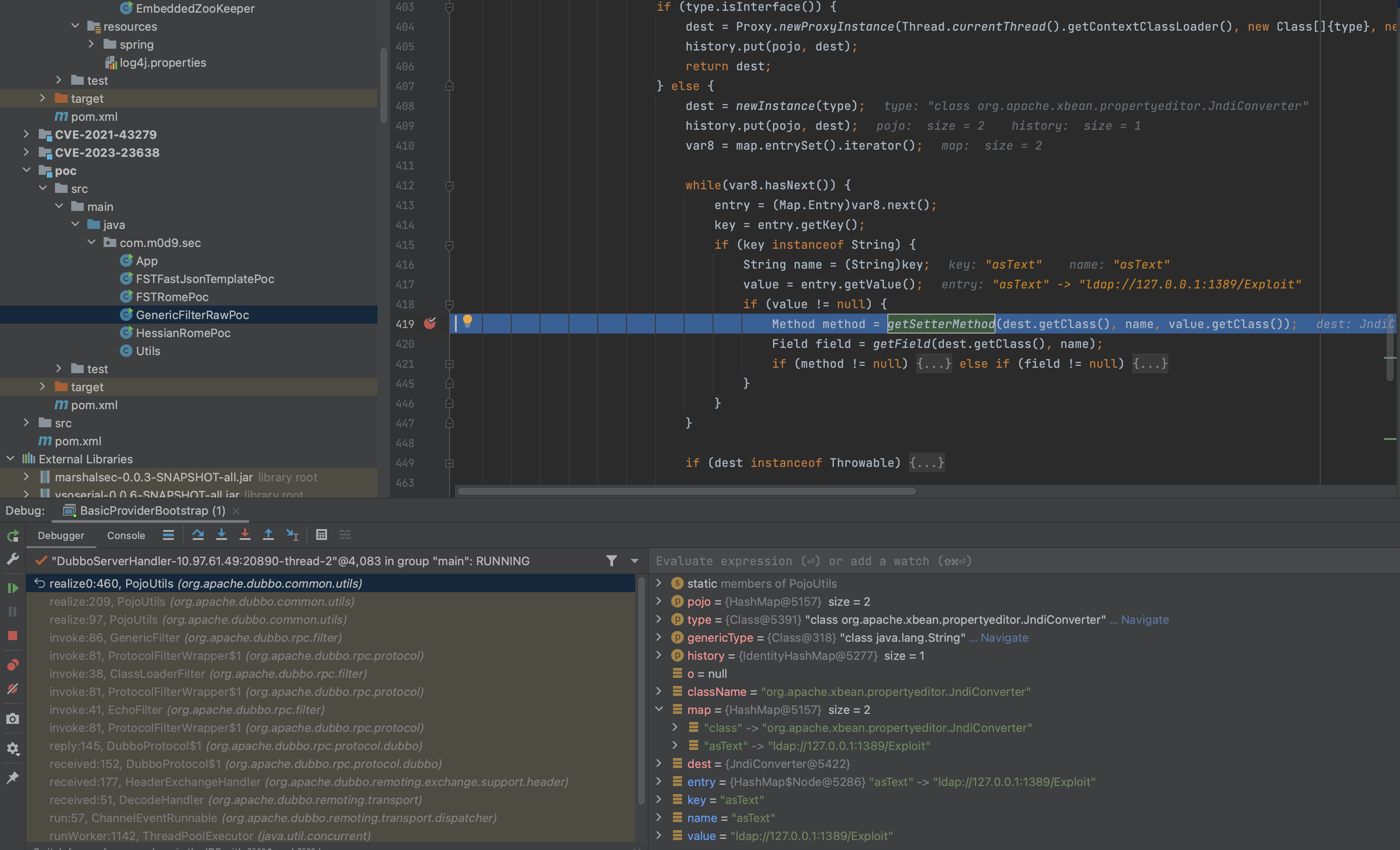Expand folded block on line 421
Image resolution: width=1400 pixels, height=850 pixels.
coord(450,363)
